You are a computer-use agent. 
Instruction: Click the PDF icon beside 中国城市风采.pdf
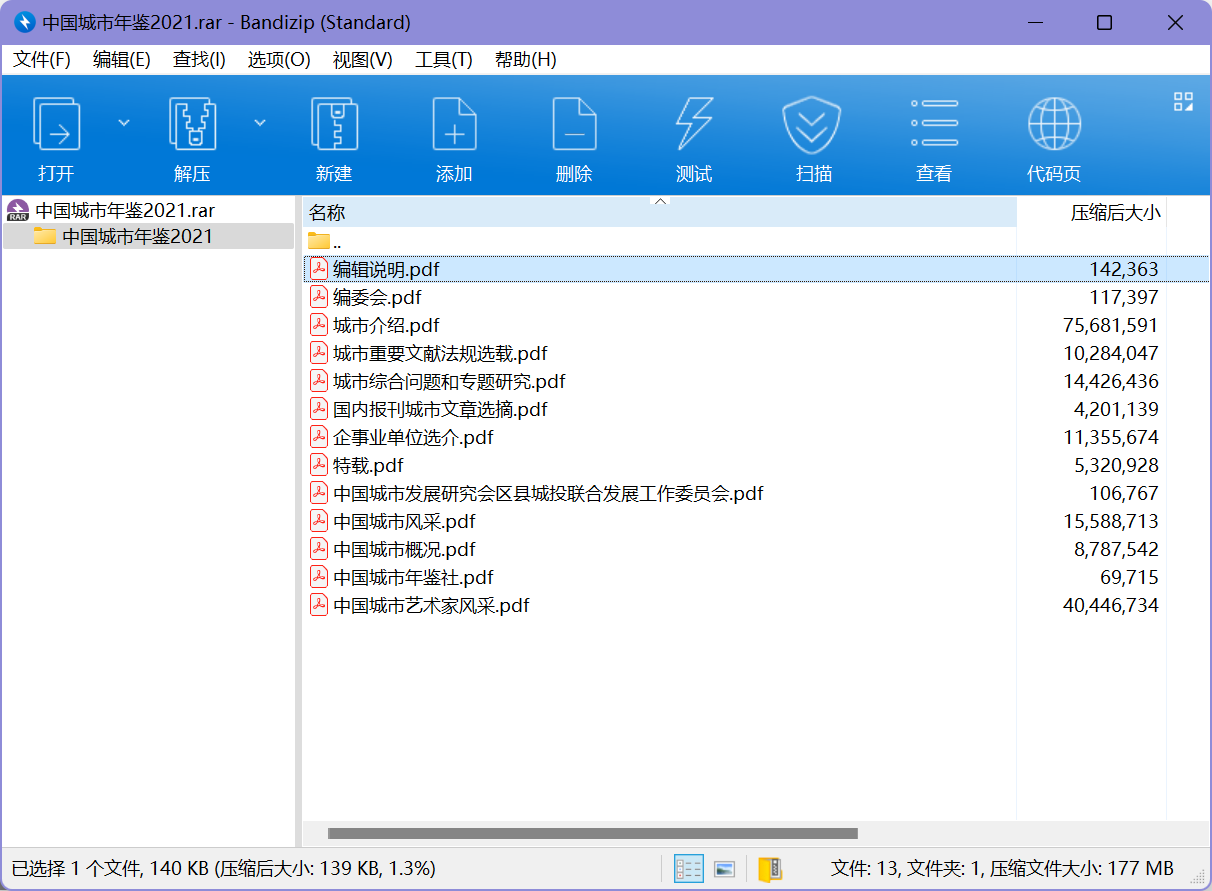pyautogui.click(x=319, y=521)
